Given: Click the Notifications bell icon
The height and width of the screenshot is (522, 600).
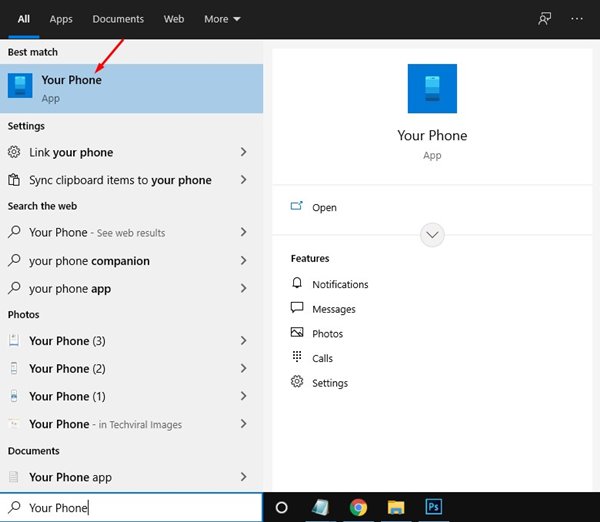Looking at the screenshot, I should (297, 283).
